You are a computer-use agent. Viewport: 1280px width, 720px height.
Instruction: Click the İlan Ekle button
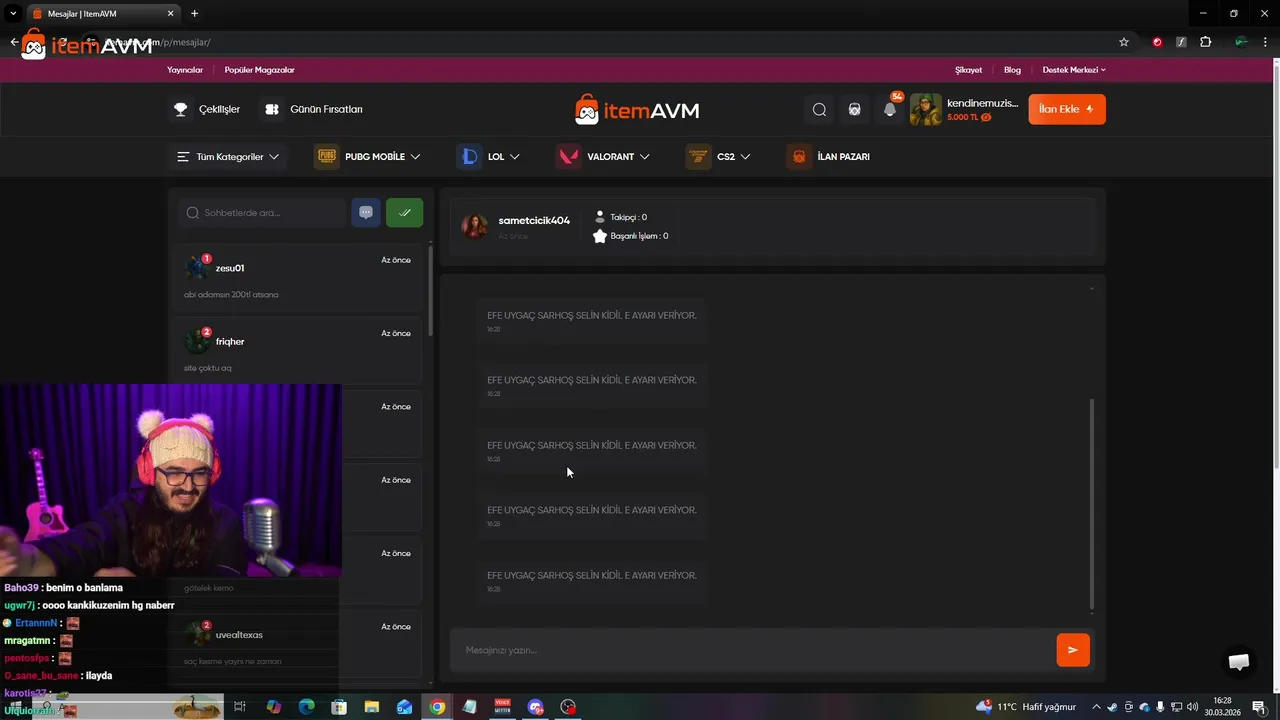[1067, 109]
